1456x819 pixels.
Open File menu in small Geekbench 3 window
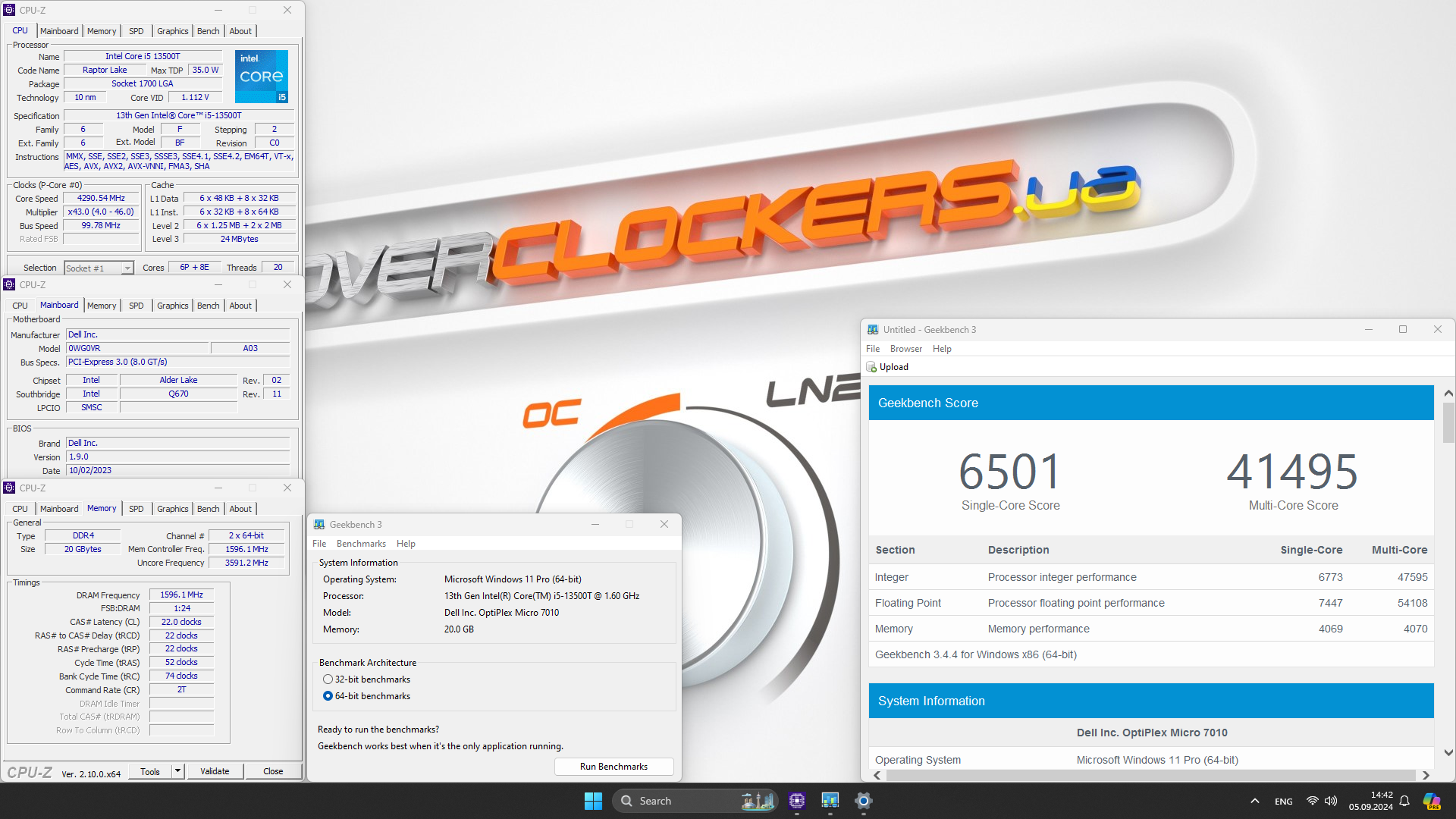coord(319,544)
